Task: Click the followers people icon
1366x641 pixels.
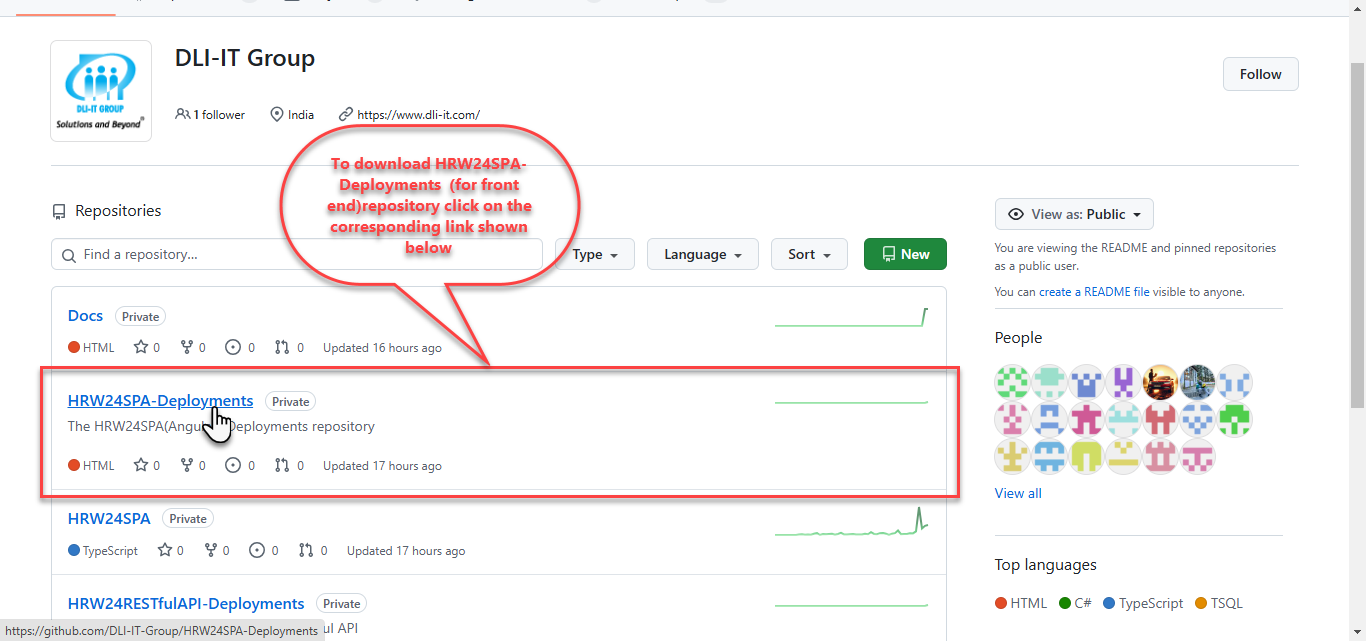Action: [182, 114]
